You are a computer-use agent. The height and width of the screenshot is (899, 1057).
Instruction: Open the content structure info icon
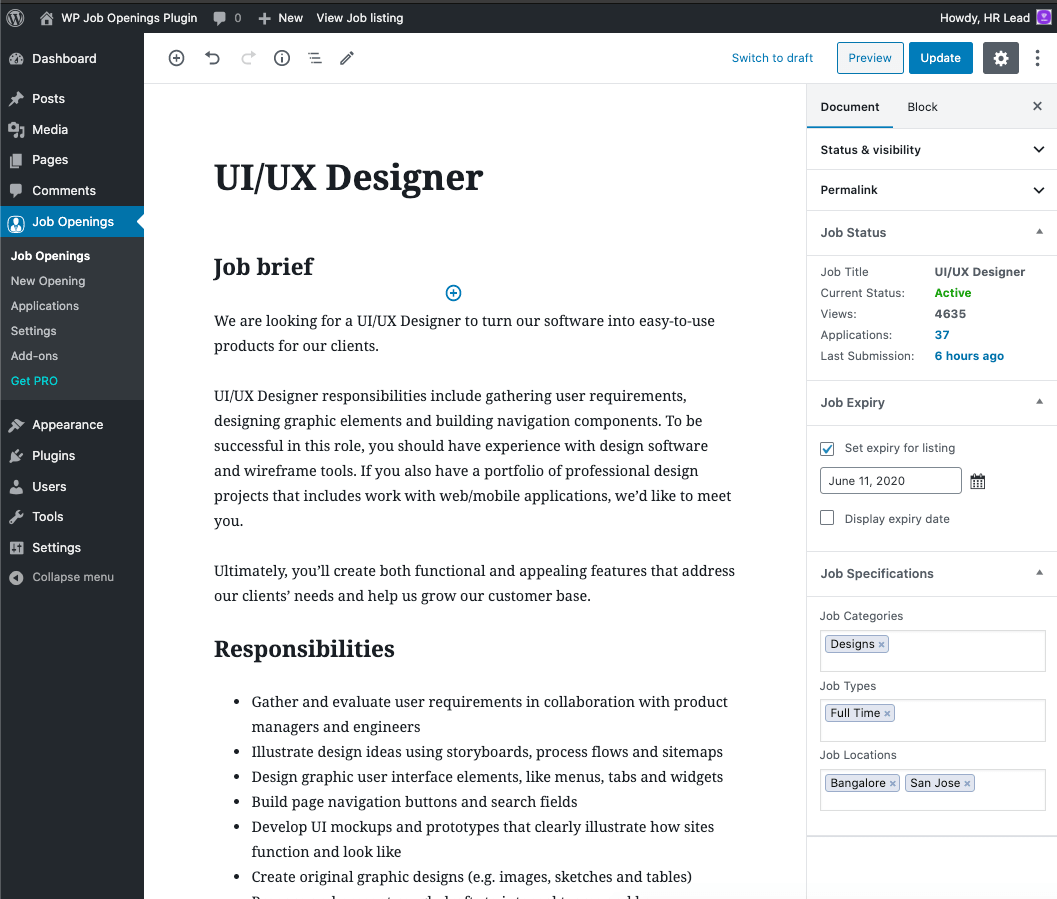click(282, 58)
